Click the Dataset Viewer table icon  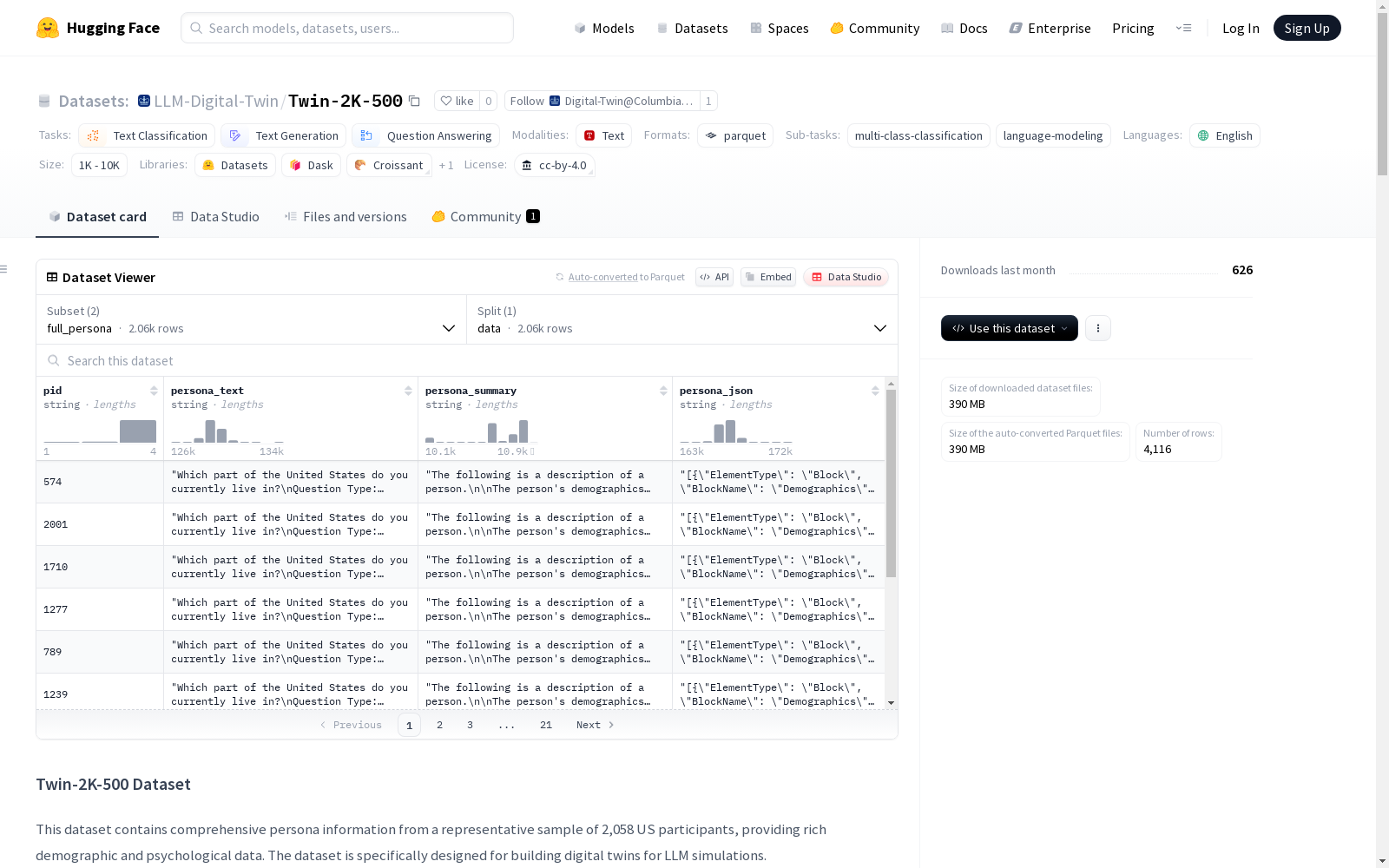[52, 277]
